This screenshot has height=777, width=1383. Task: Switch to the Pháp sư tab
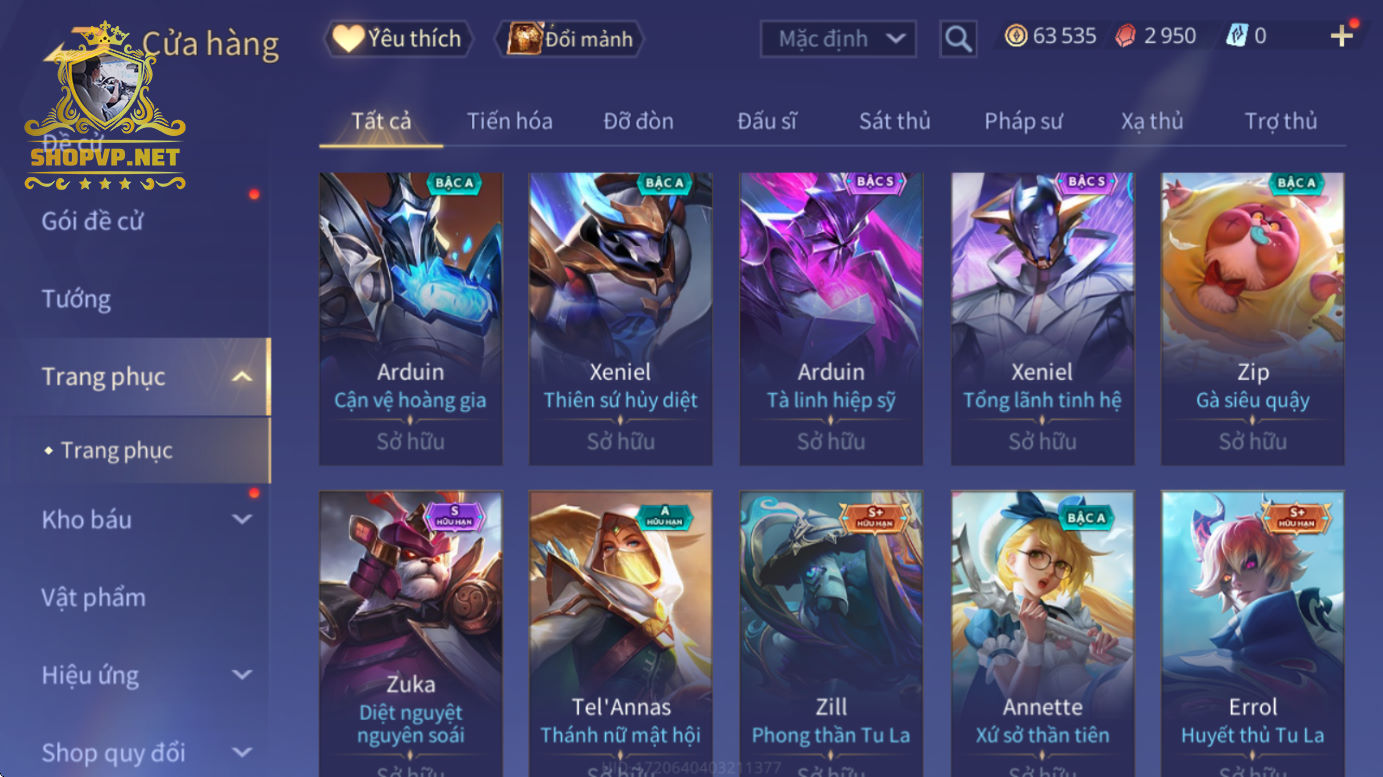(1023, 121)
